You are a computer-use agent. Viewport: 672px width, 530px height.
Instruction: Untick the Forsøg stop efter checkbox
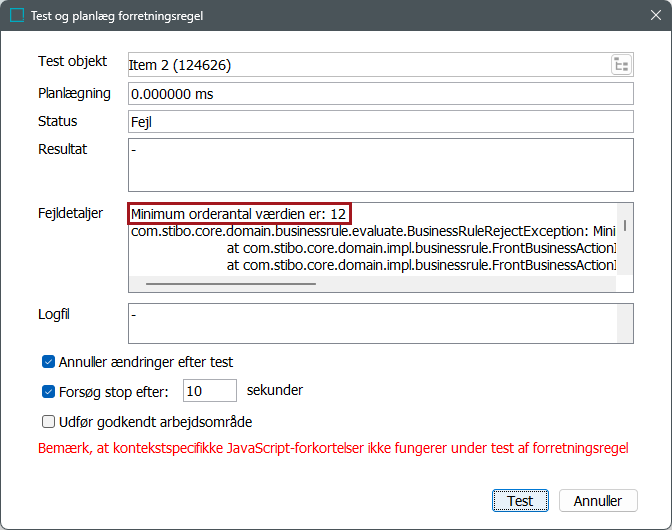48,391
